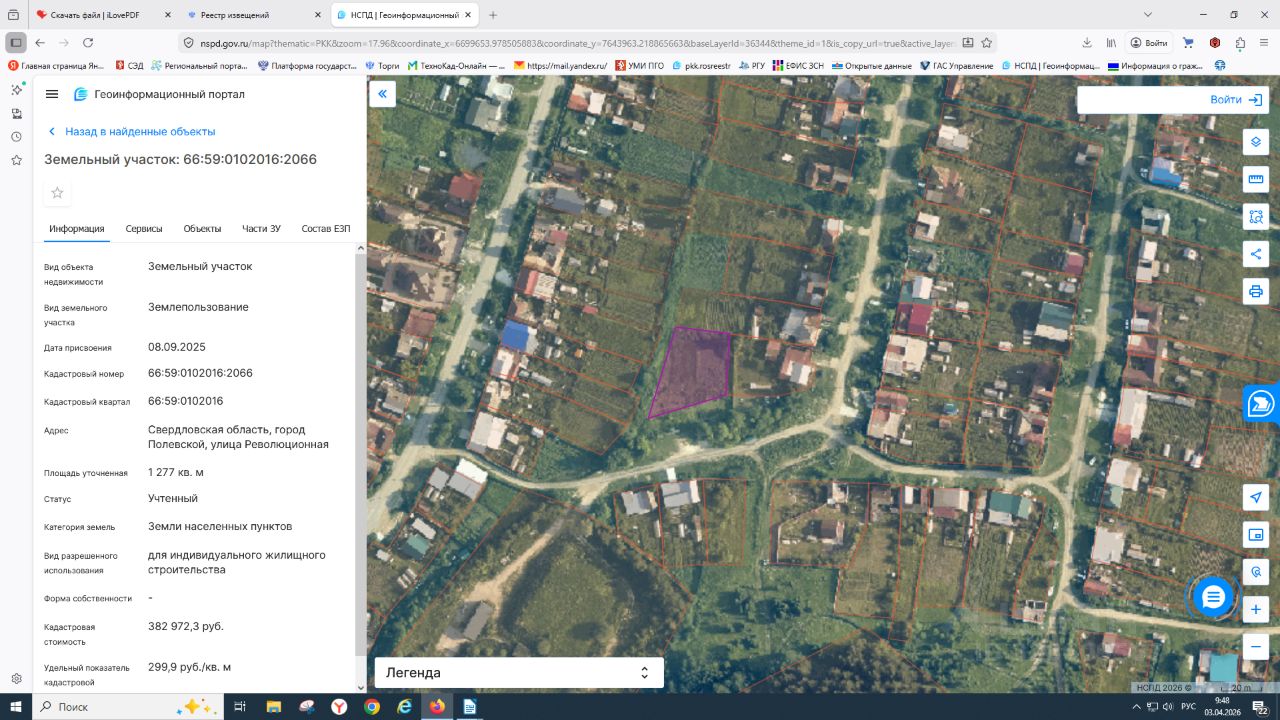Open the map layers panel
The height and width of the screenshot is (720, 1280).
pos(1256,141)
